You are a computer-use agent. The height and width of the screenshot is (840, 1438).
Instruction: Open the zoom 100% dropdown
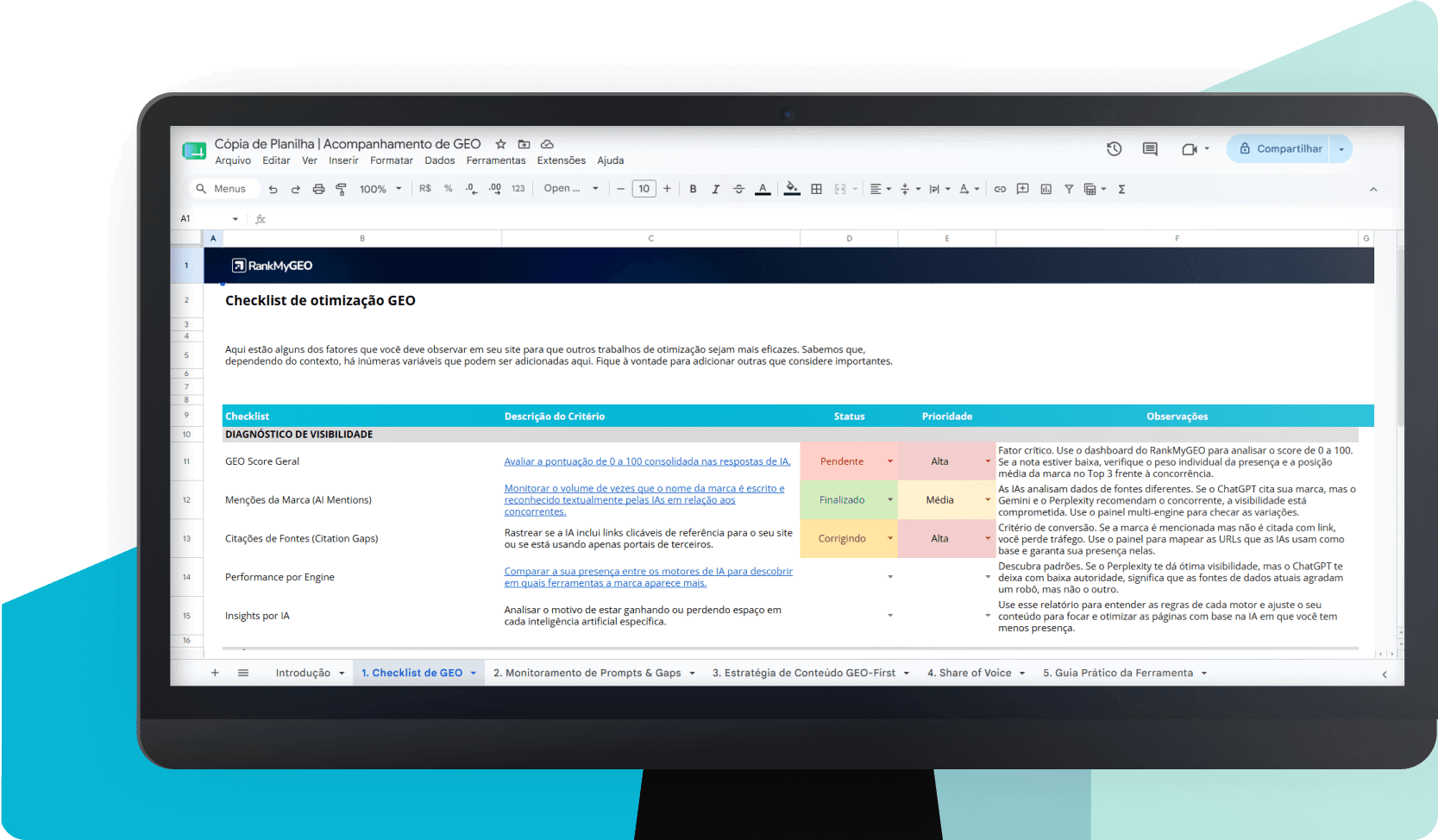coord(380,189)
